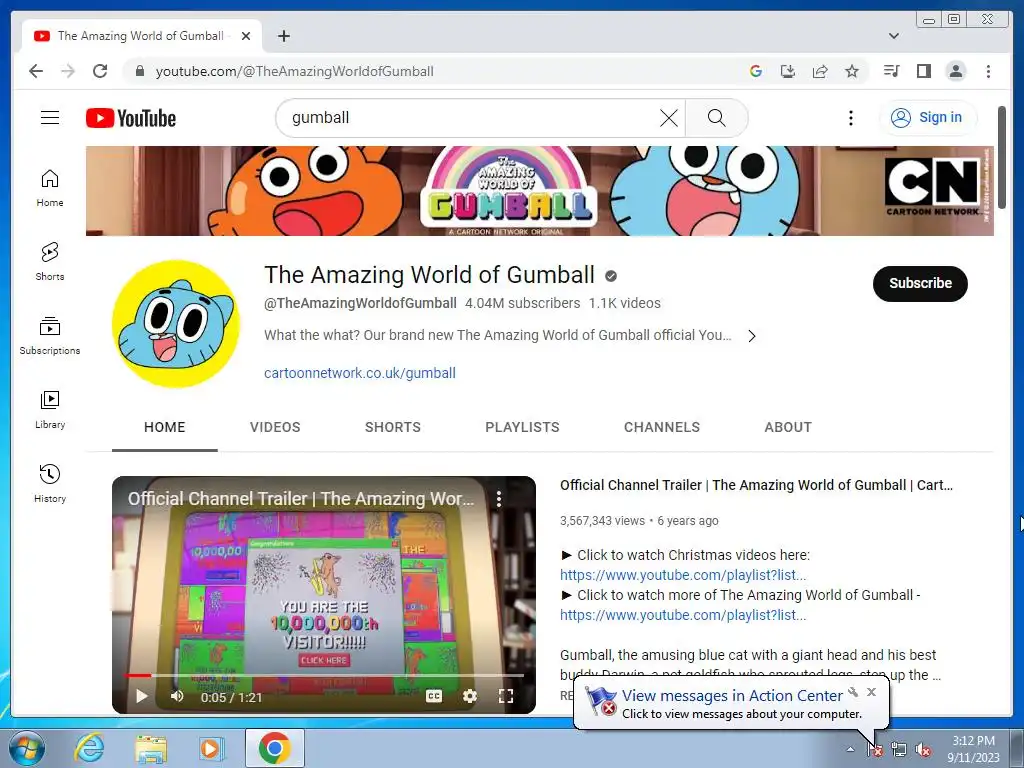Viewport: 1024px width, 768px height.
Task: Open Official Channel Trailer title link
Action: [x=756, y=485]
